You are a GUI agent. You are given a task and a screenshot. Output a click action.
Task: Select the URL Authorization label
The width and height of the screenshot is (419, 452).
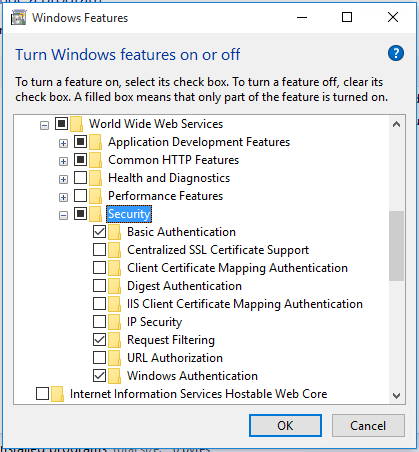click(x=175, y=358)
